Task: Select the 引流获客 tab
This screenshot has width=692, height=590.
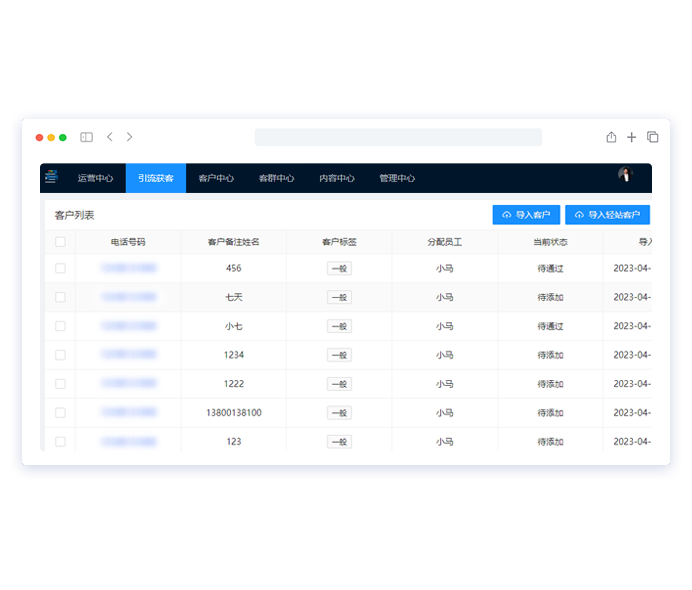Action: pos(156,178)
